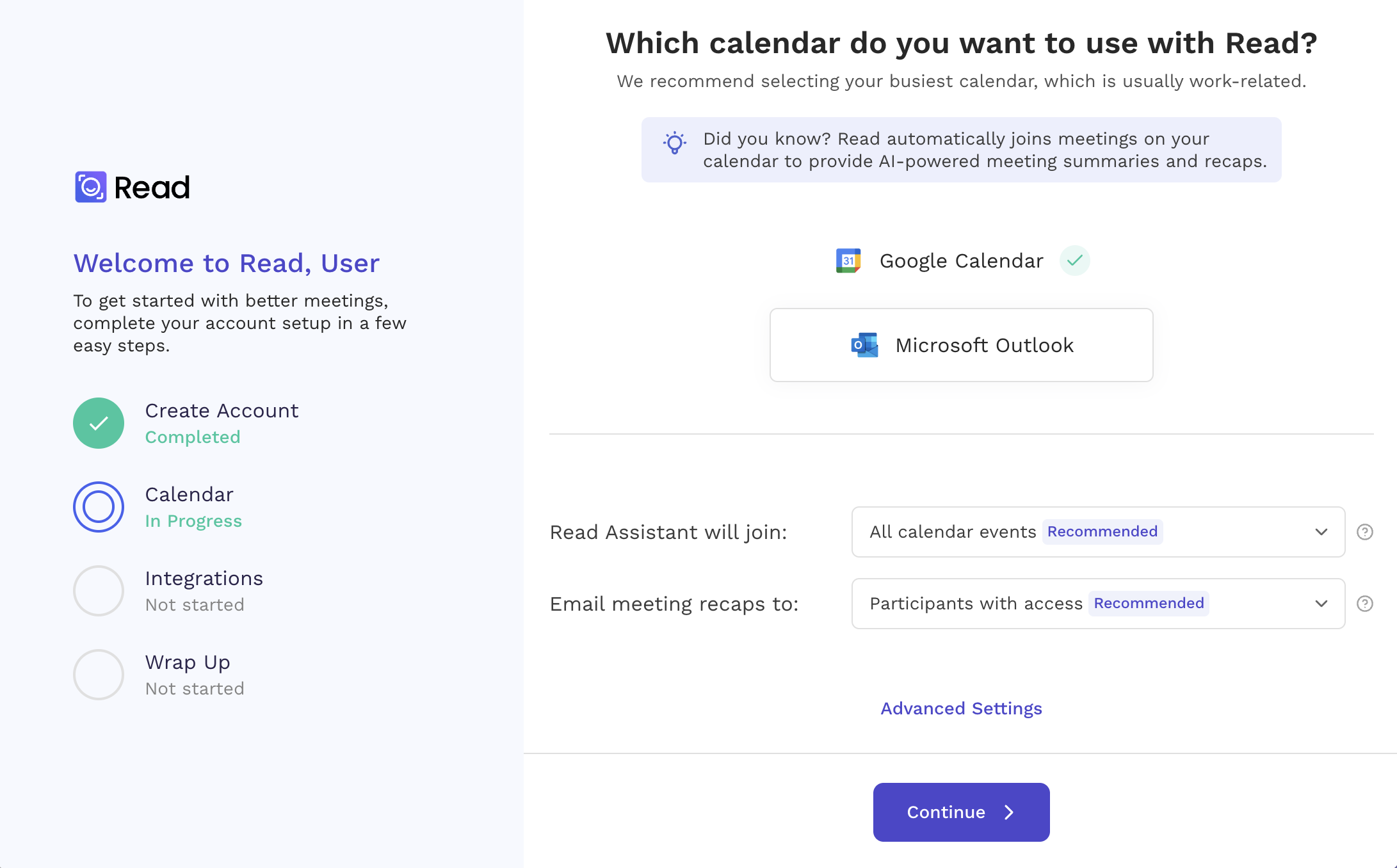Select the Calendar in-progress step circle
Screen dimensions: 1397x868
tap(99, 507)
